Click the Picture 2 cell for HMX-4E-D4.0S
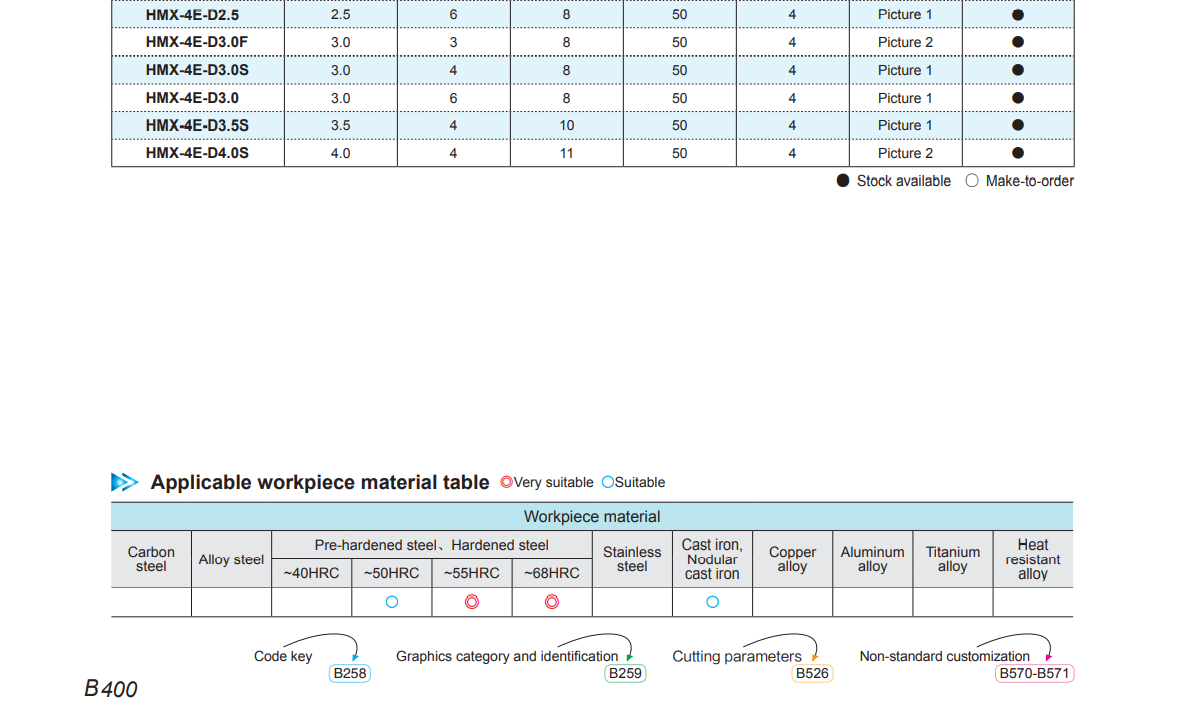The image size is (1186, 711). [905, 153]
